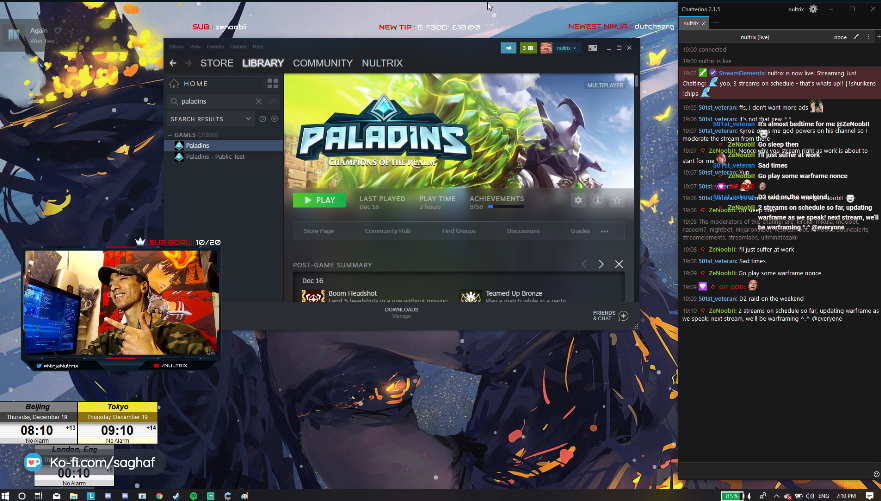Viewport: 881px width, 501px height.
Task: Switch Steam to Big Picture mode
Action: [592, 48]
